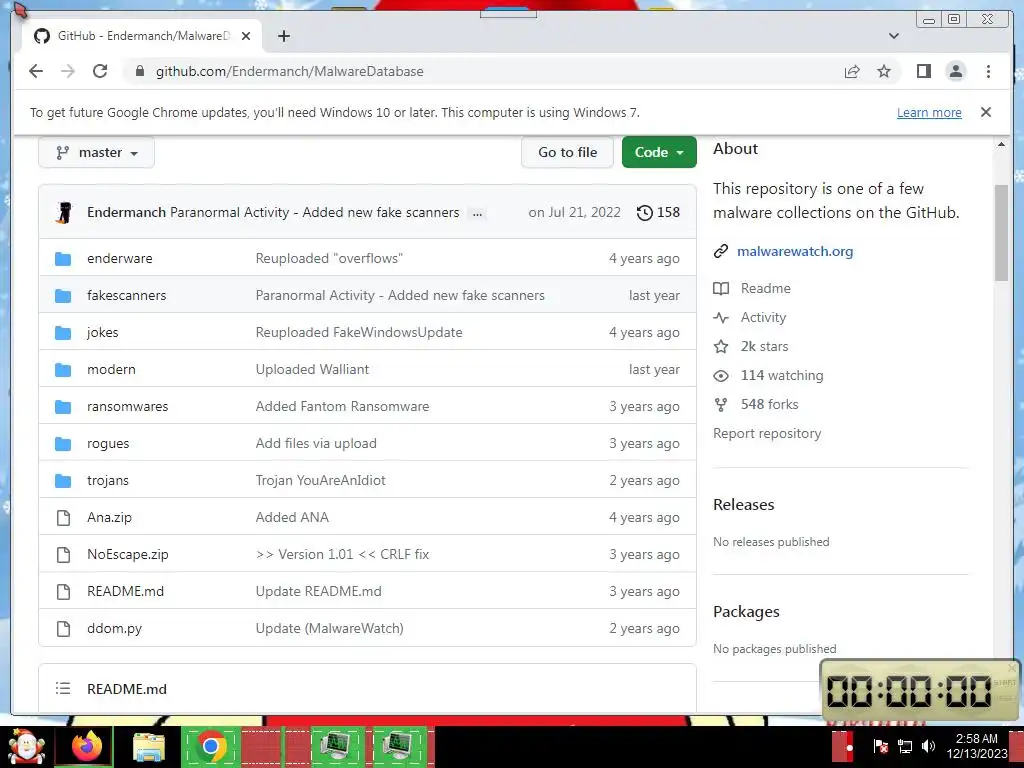This screenshot has width=1024, height=768.
Task: Open the enderware folder
Action: [120, 258]
